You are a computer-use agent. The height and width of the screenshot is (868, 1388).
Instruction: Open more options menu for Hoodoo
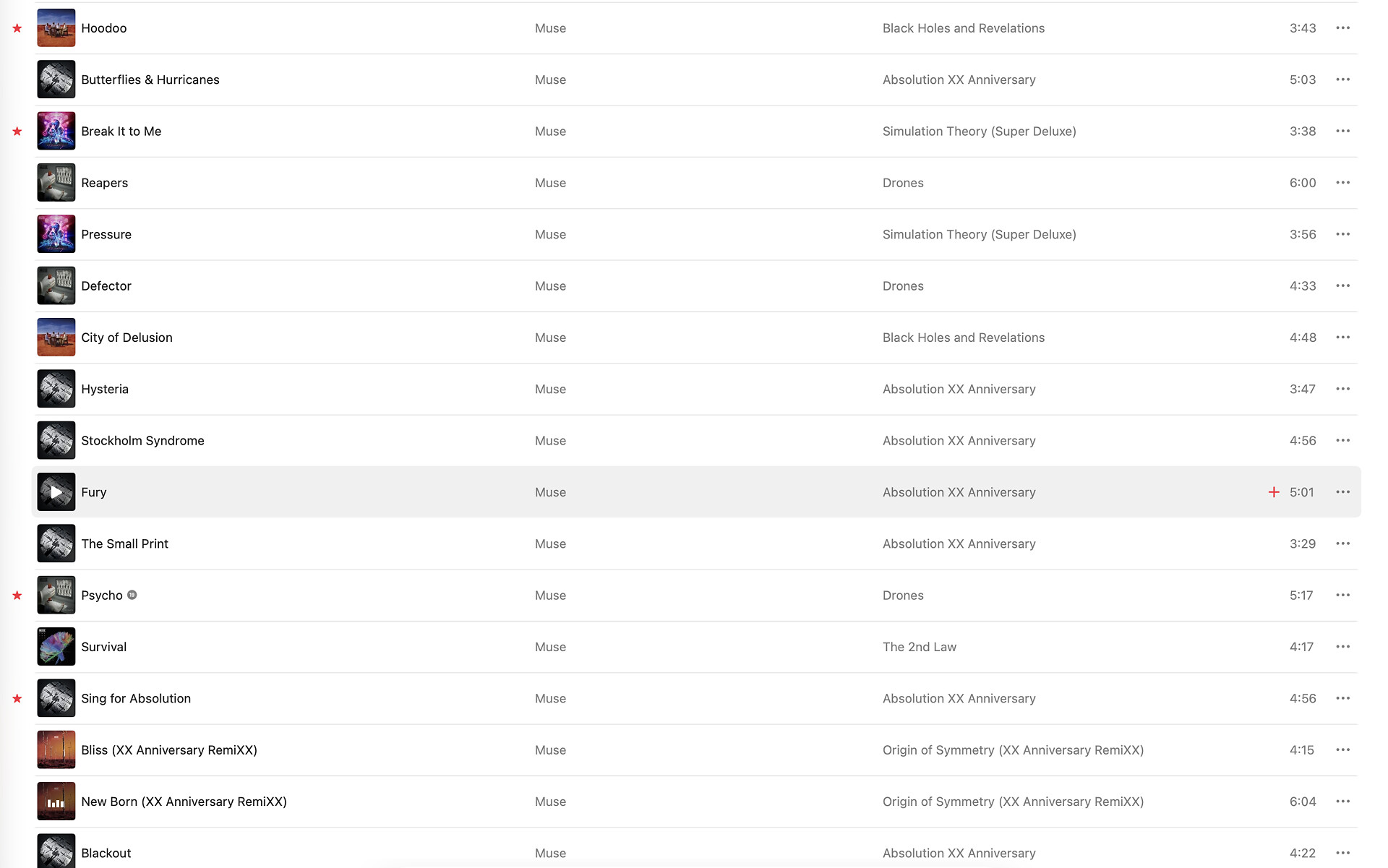pyautogui.click(x=1342, y=28)
